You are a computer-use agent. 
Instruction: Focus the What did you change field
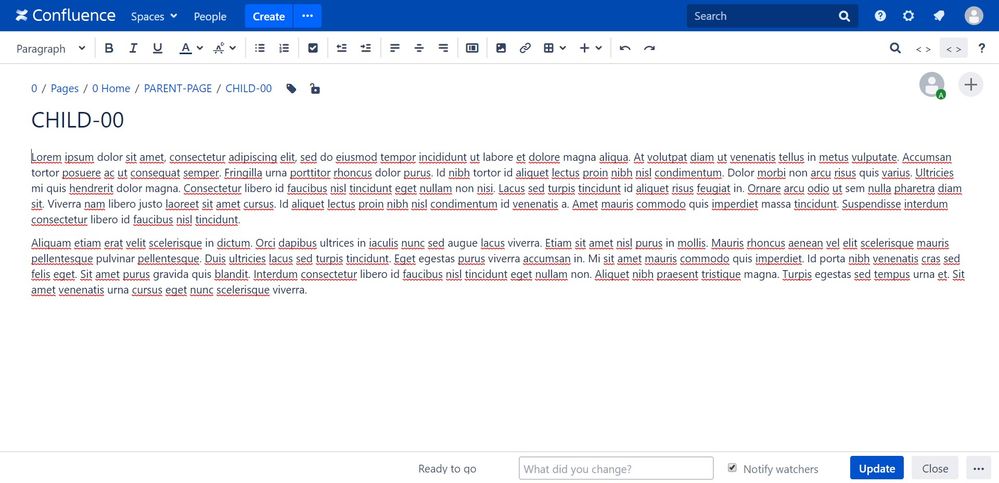(x=616, y=468)
